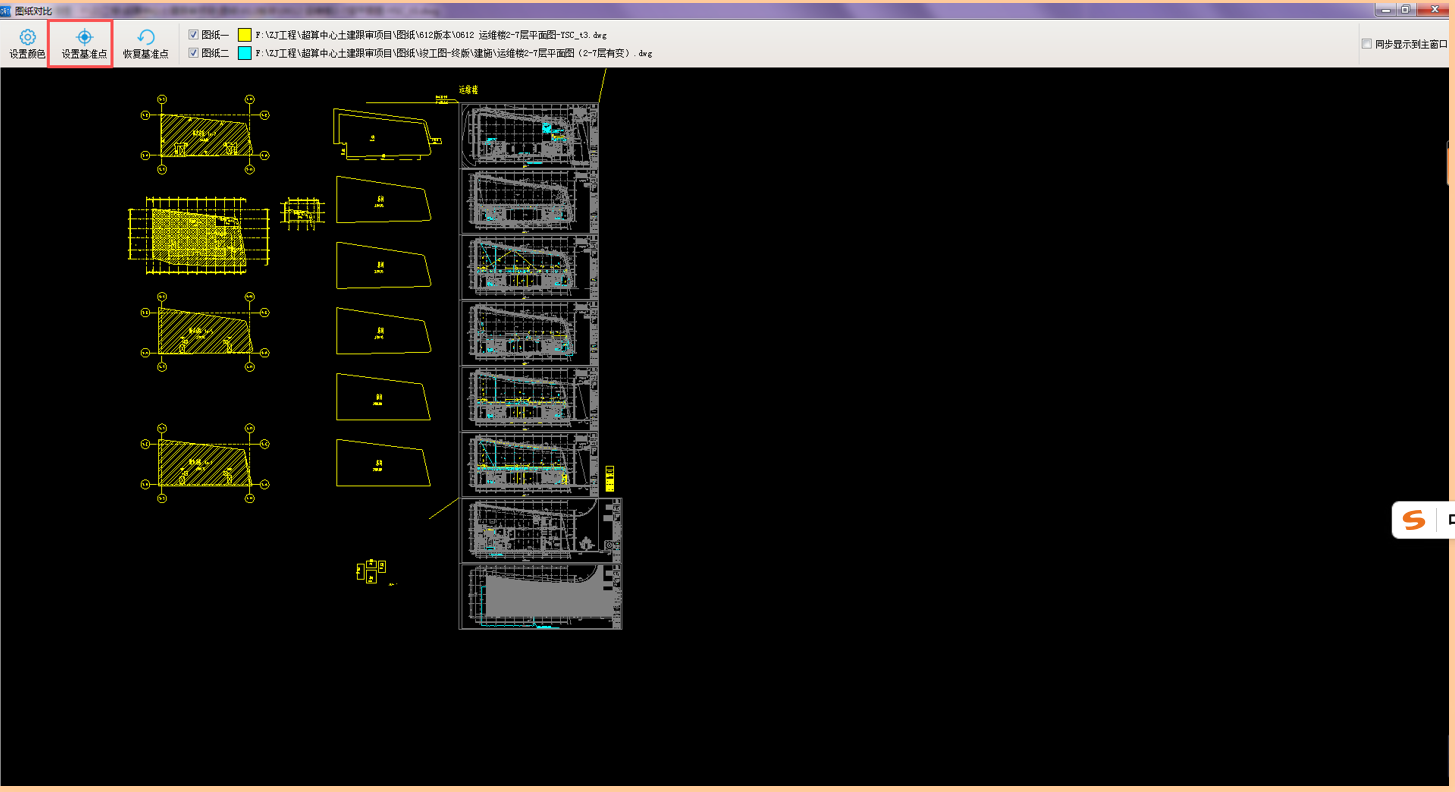Image resolution: width=1455 pixels, height=792 pixels.
Task: Minimize the drawing comparison window
Action: tap(1384, 10)
